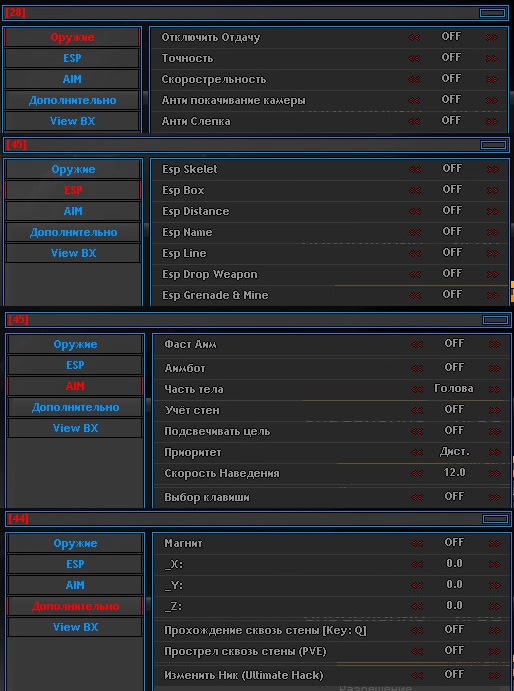
Task: Click the Выбор клавиши row label
Action: point(207,497)
